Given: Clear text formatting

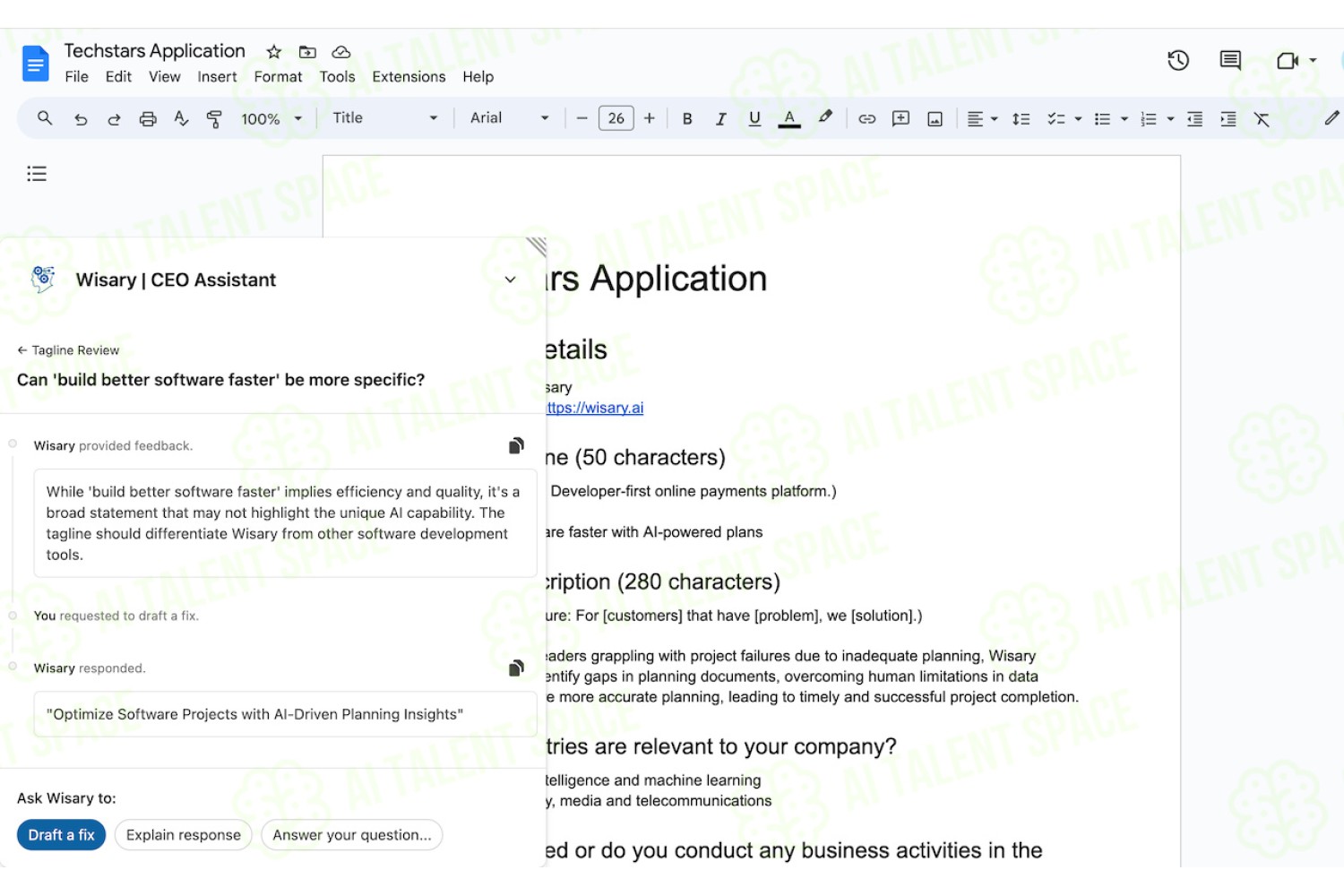Looking at the screenshot, I should pos(1262,118).
